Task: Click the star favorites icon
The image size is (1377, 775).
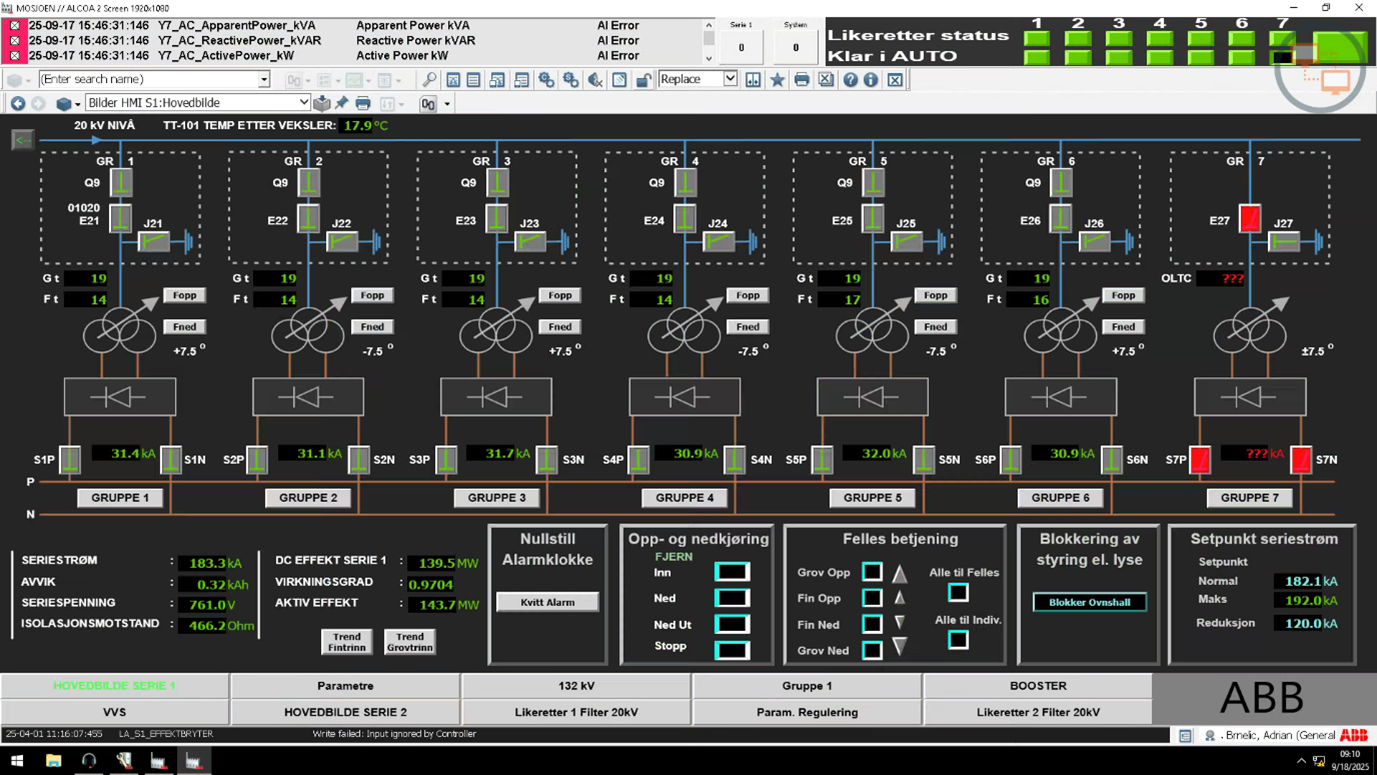Action: (x=777, y=80)
